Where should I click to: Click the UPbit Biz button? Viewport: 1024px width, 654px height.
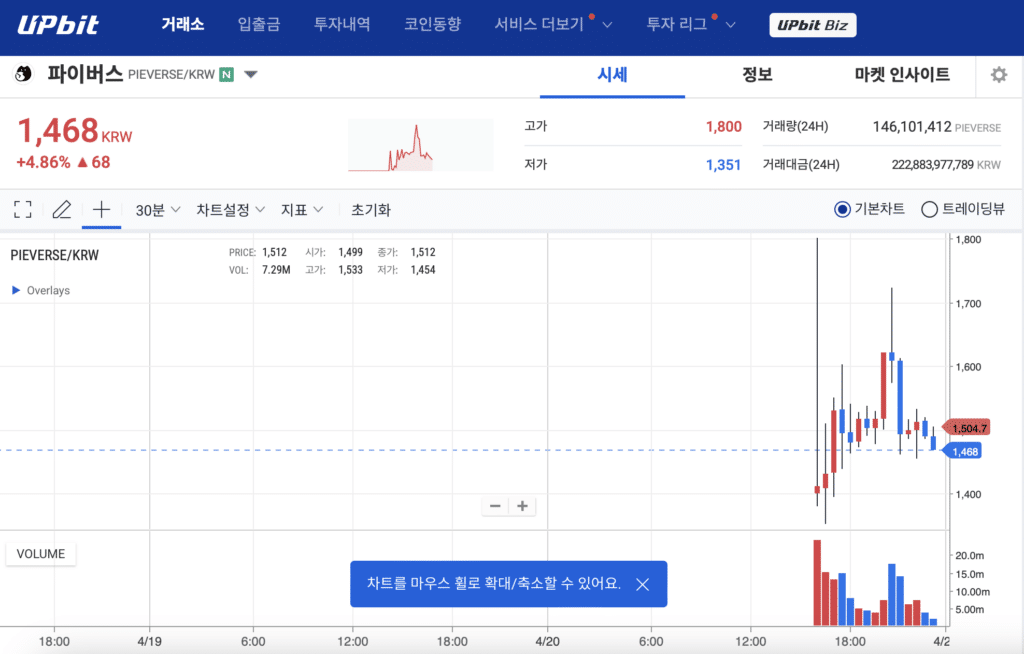click(812, 25)
